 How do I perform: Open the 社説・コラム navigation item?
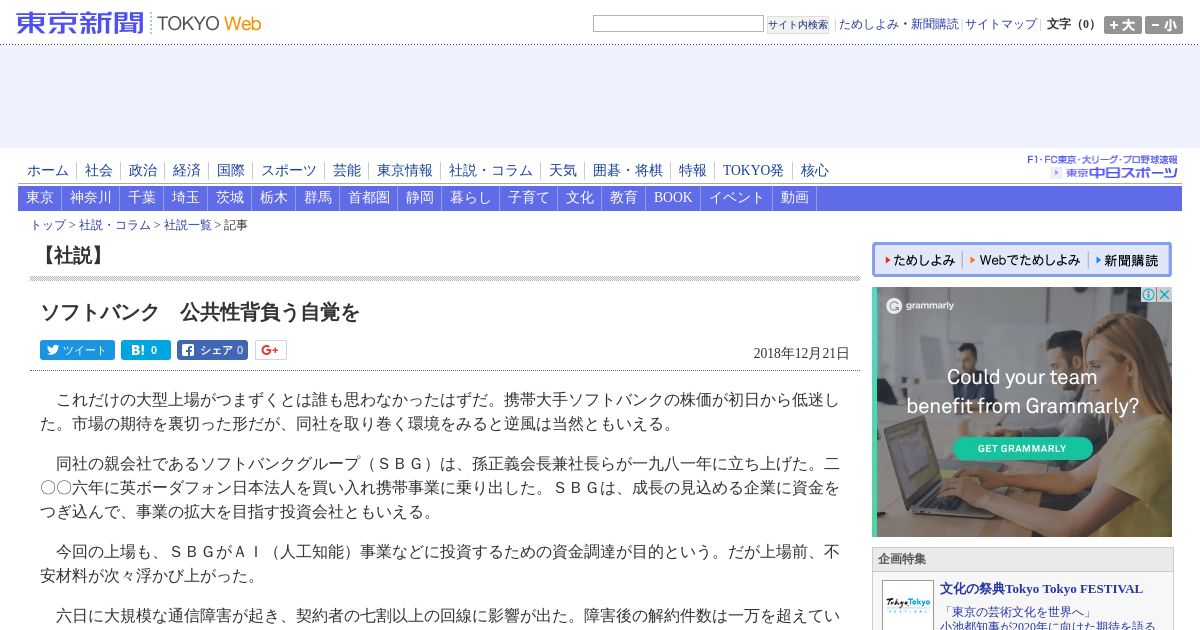(491, 171)
